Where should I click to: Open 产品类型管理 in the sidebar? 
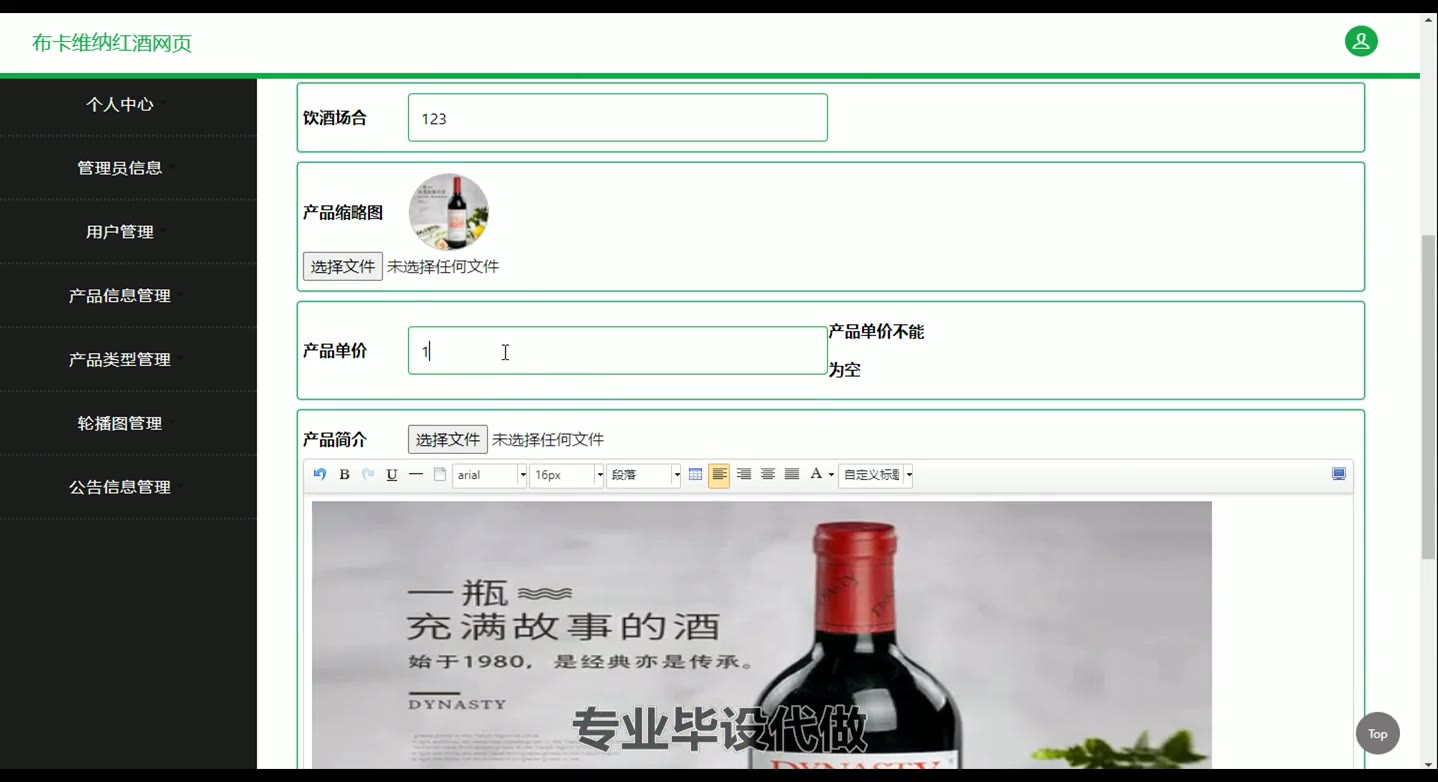[x=120, y=360]
